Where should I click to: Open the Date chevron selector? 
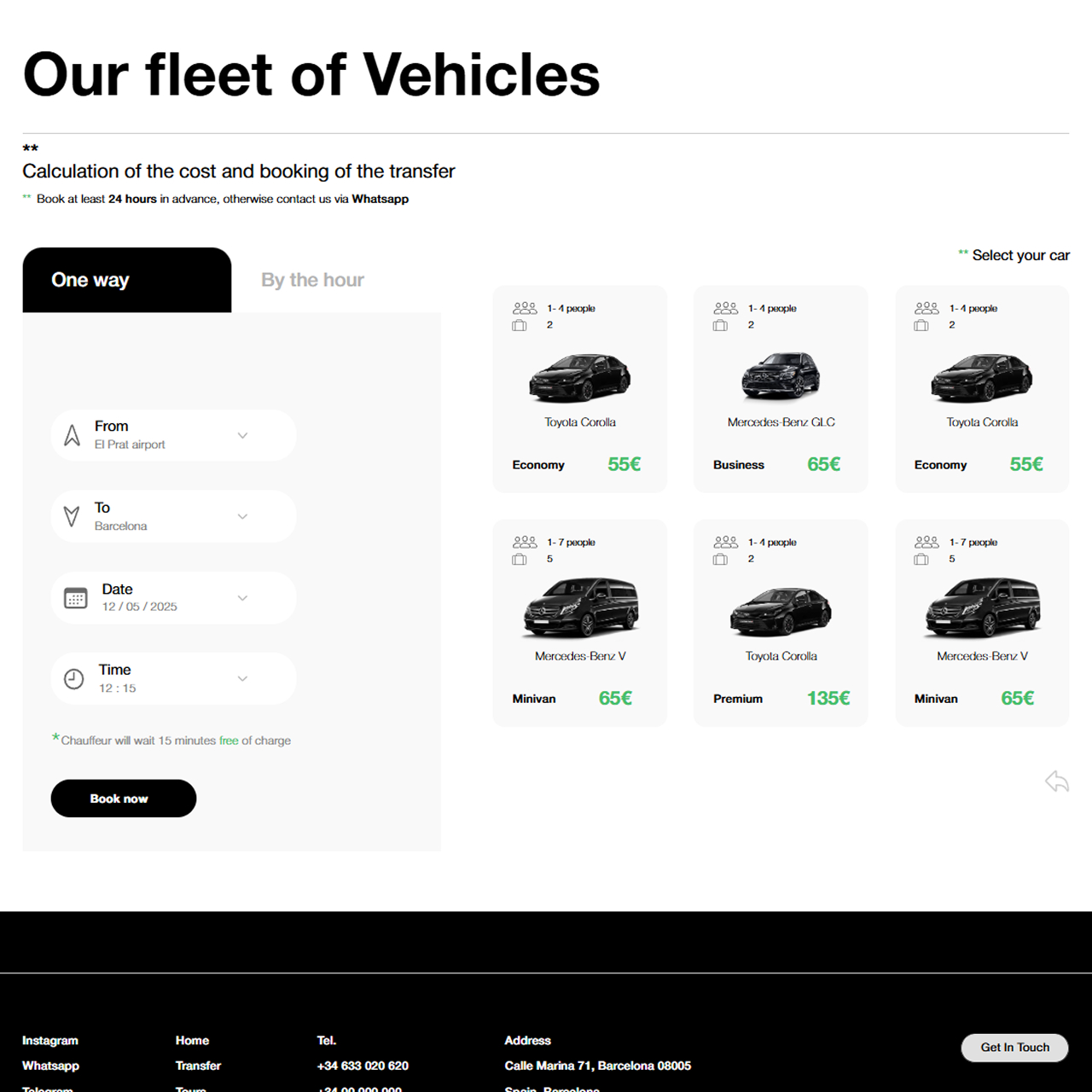click(242, 598)
